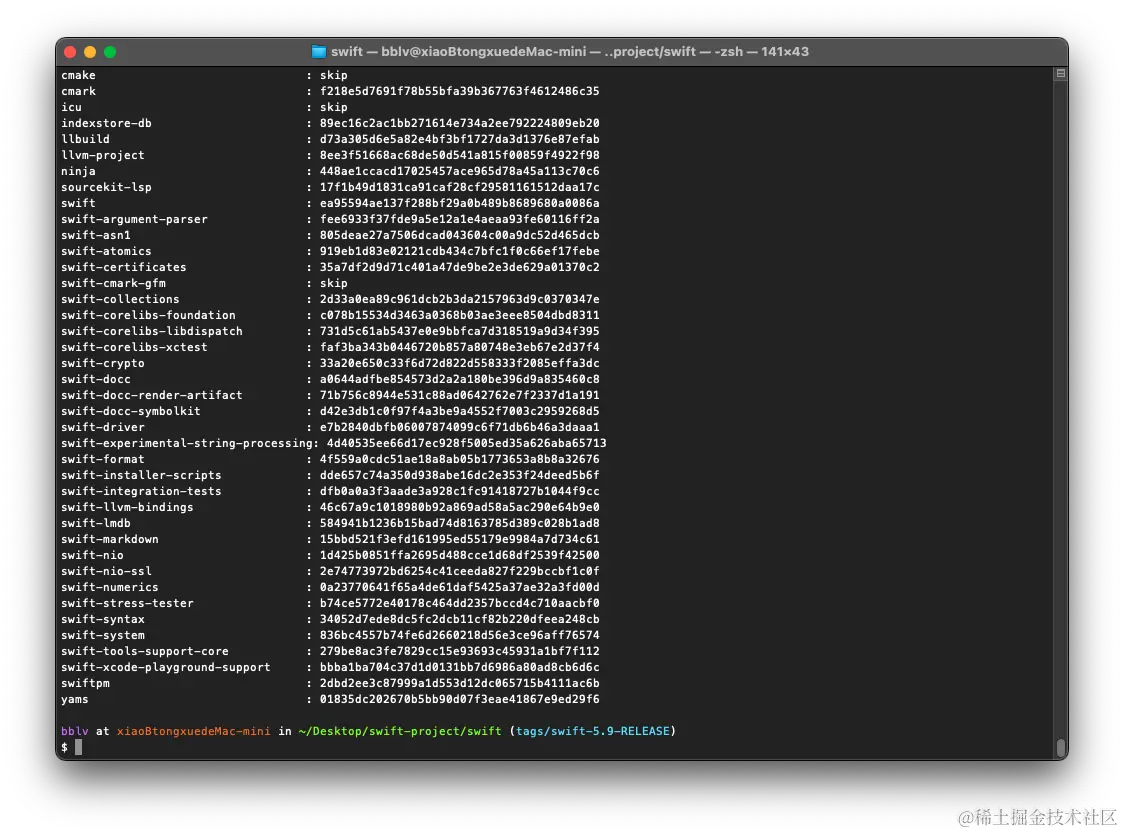Click the 'swift-collections' entry
The image size is (1124, 834).
tap(120, 299)
